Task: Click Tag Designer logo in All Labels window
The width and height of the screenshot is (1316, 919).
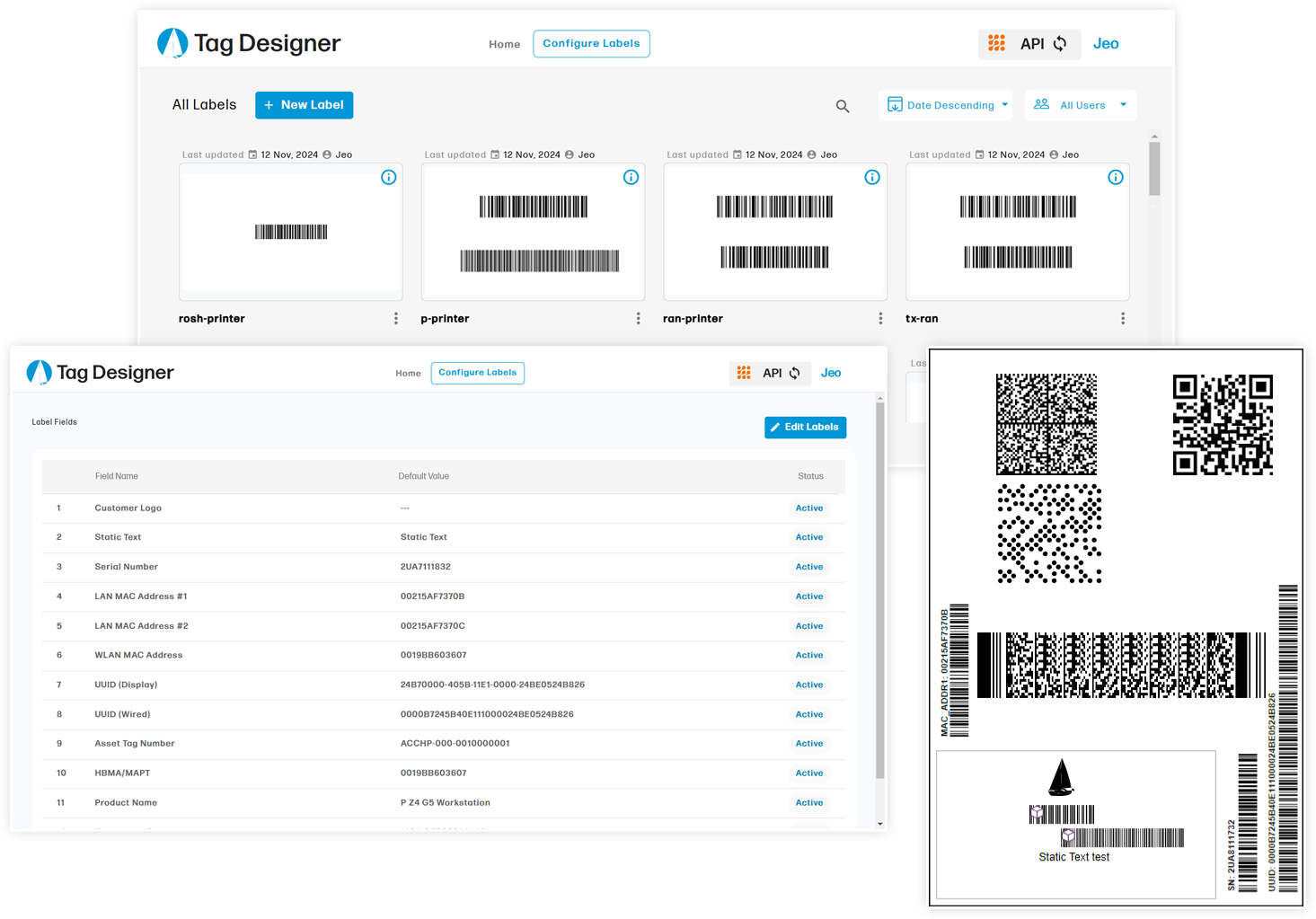Action: pos(249,43)
